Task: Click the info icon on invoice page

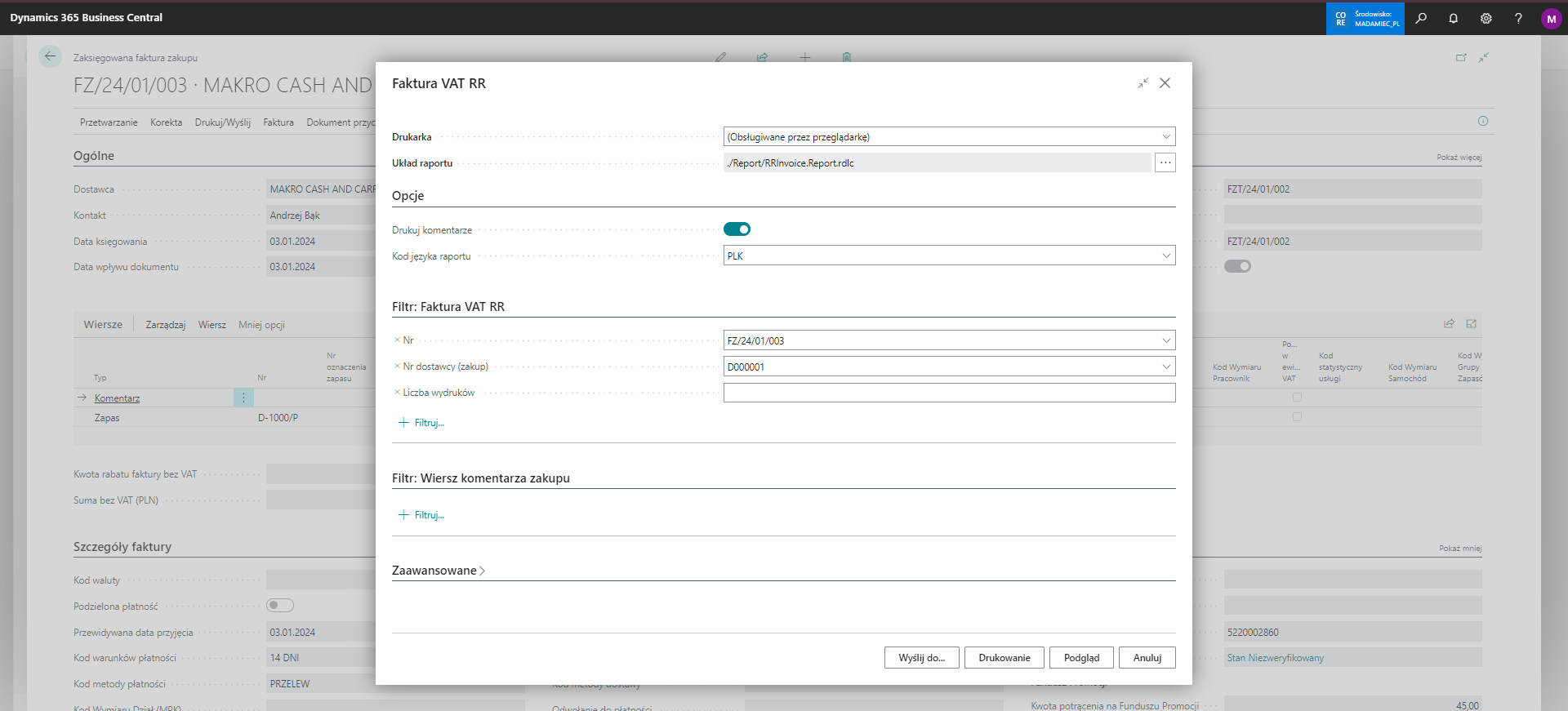Action: (1483, 121)
